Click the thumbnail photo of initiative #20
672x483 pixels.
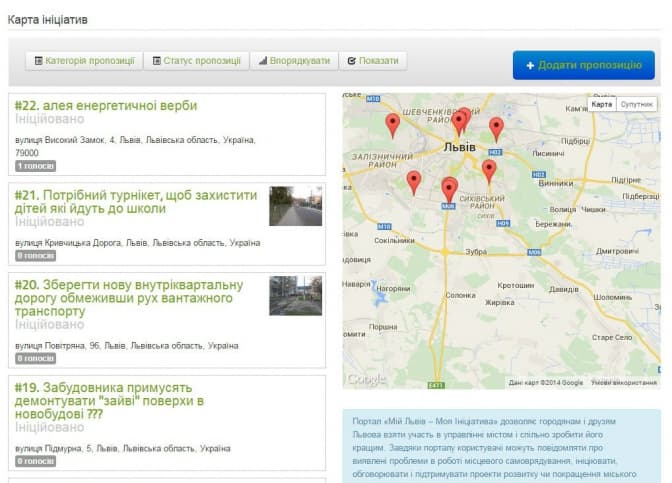tap(295, 296)
